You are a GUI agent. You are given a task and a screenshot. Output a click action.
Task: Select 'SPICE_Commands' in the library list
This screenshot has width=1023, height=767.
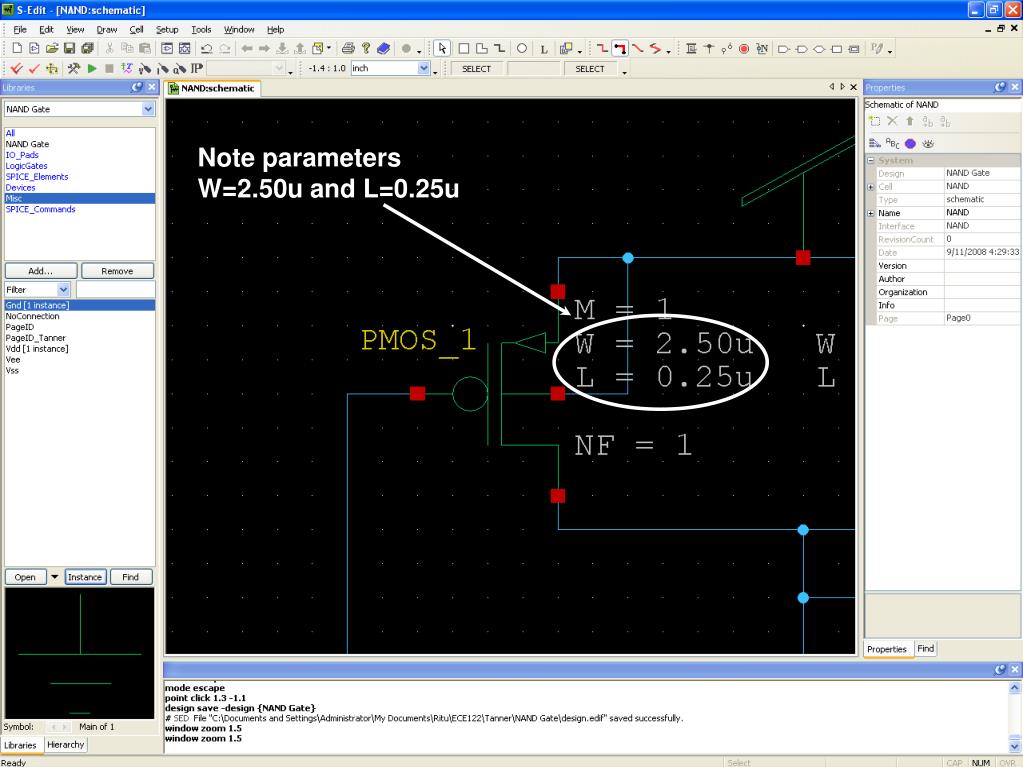click(40, 209)
